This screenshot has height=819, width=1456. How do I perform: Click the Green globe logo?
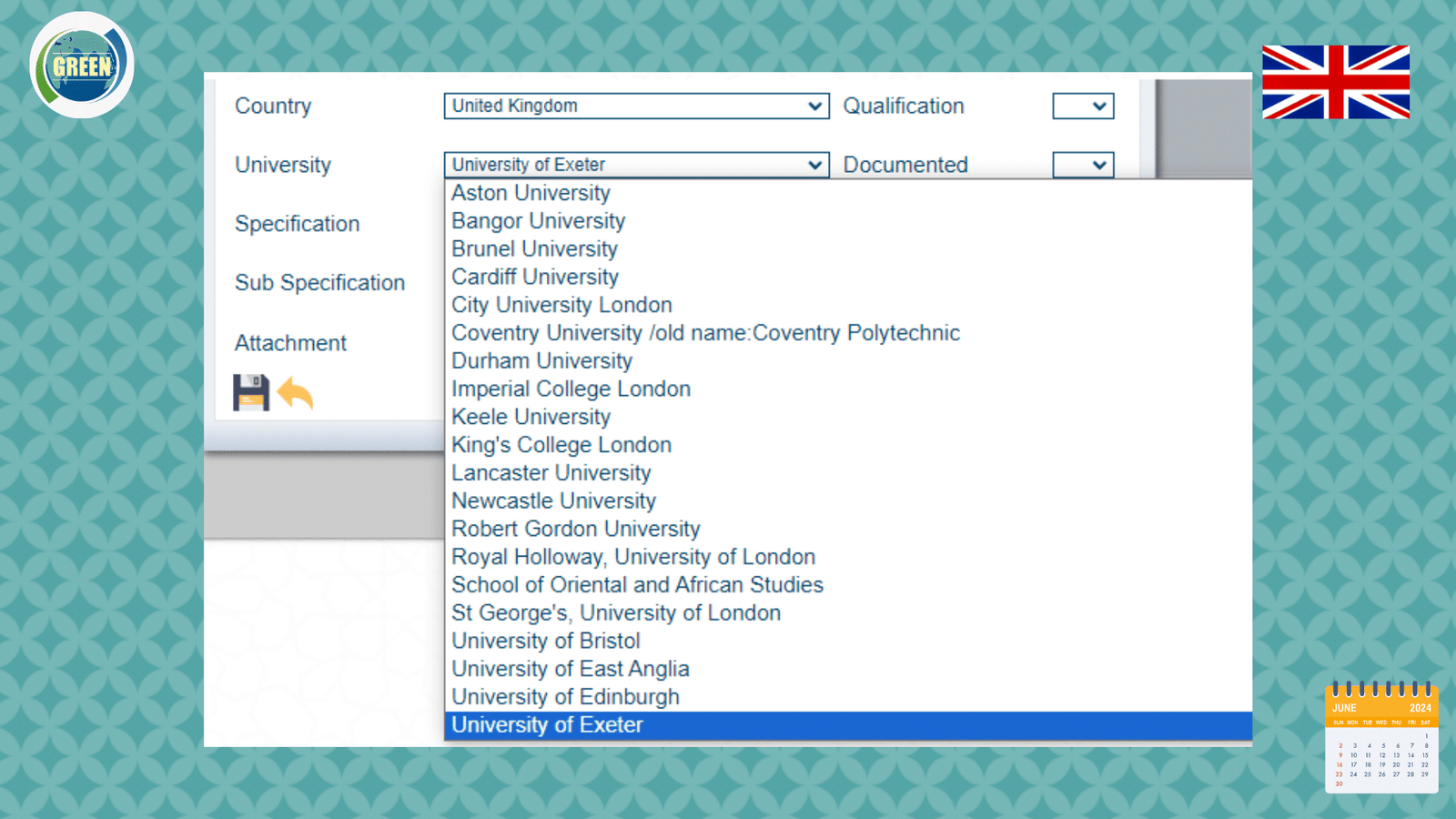pos(82,66)
